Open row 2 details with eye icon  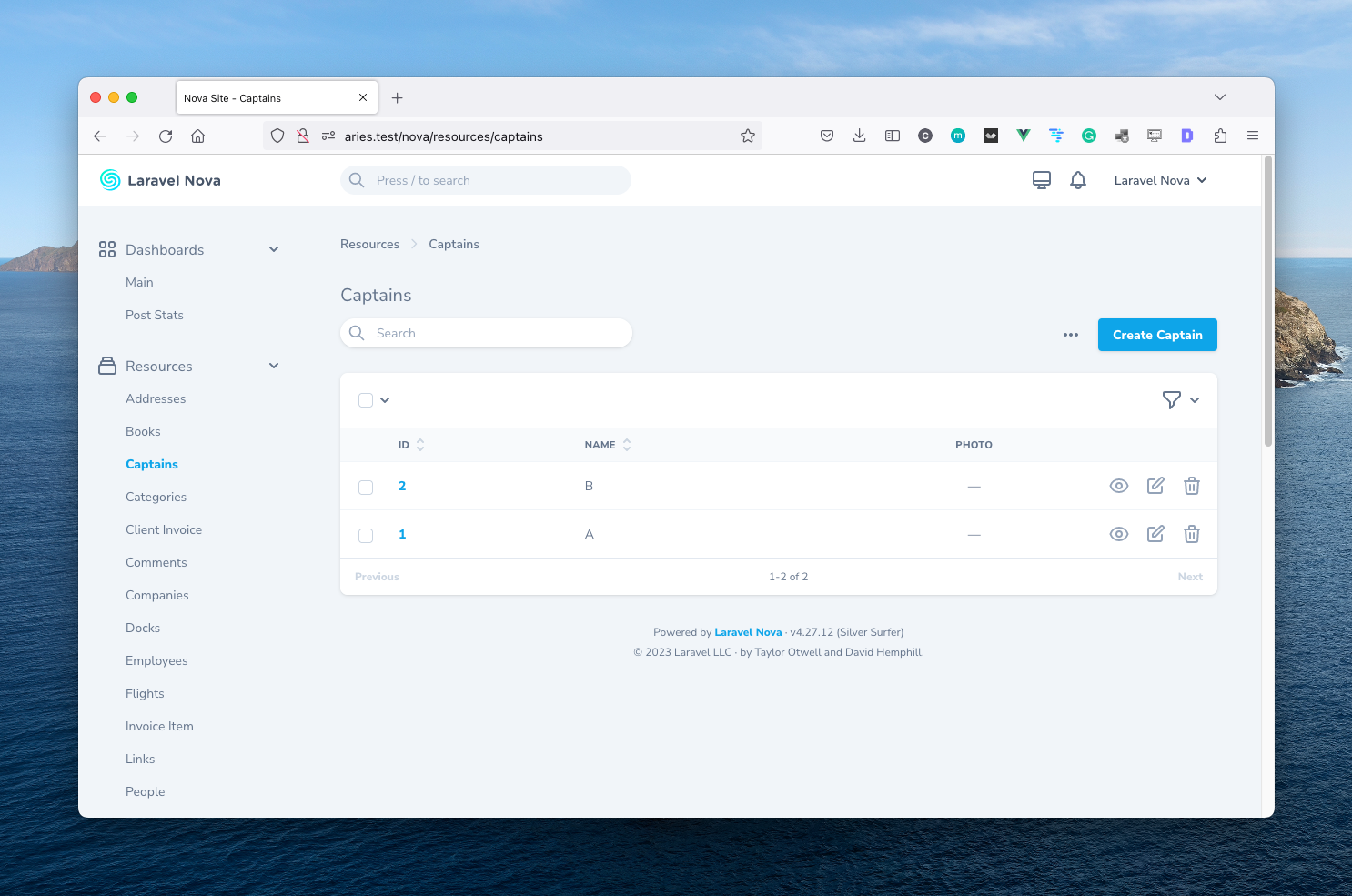[x=1119, y=486]
